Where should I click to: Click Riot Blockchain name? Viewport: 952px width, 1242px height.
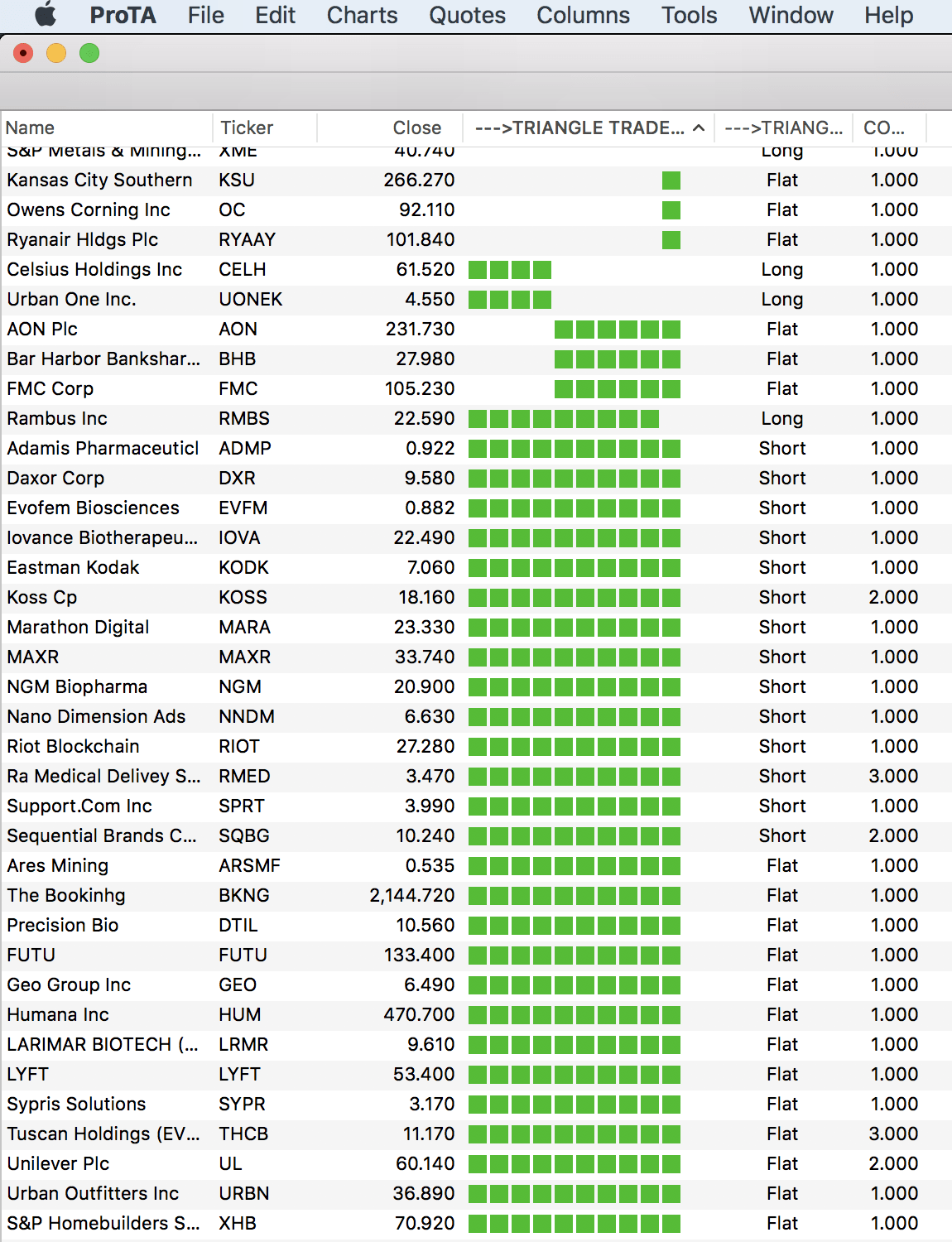(74, 746)
